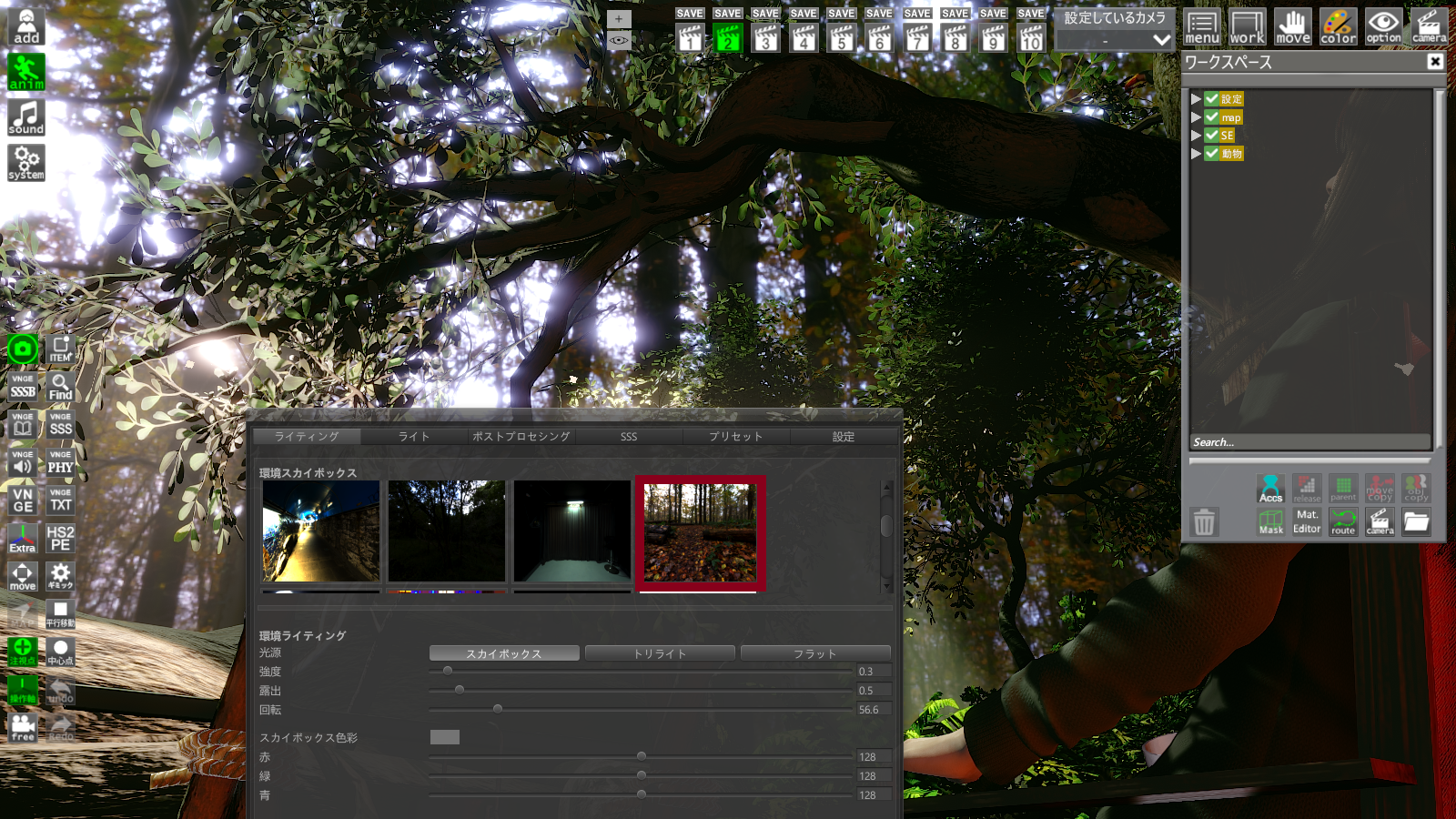Open the HS2 PE plugin icon
The width and height of the screenshot is (1456, 819).
(60, 538)
